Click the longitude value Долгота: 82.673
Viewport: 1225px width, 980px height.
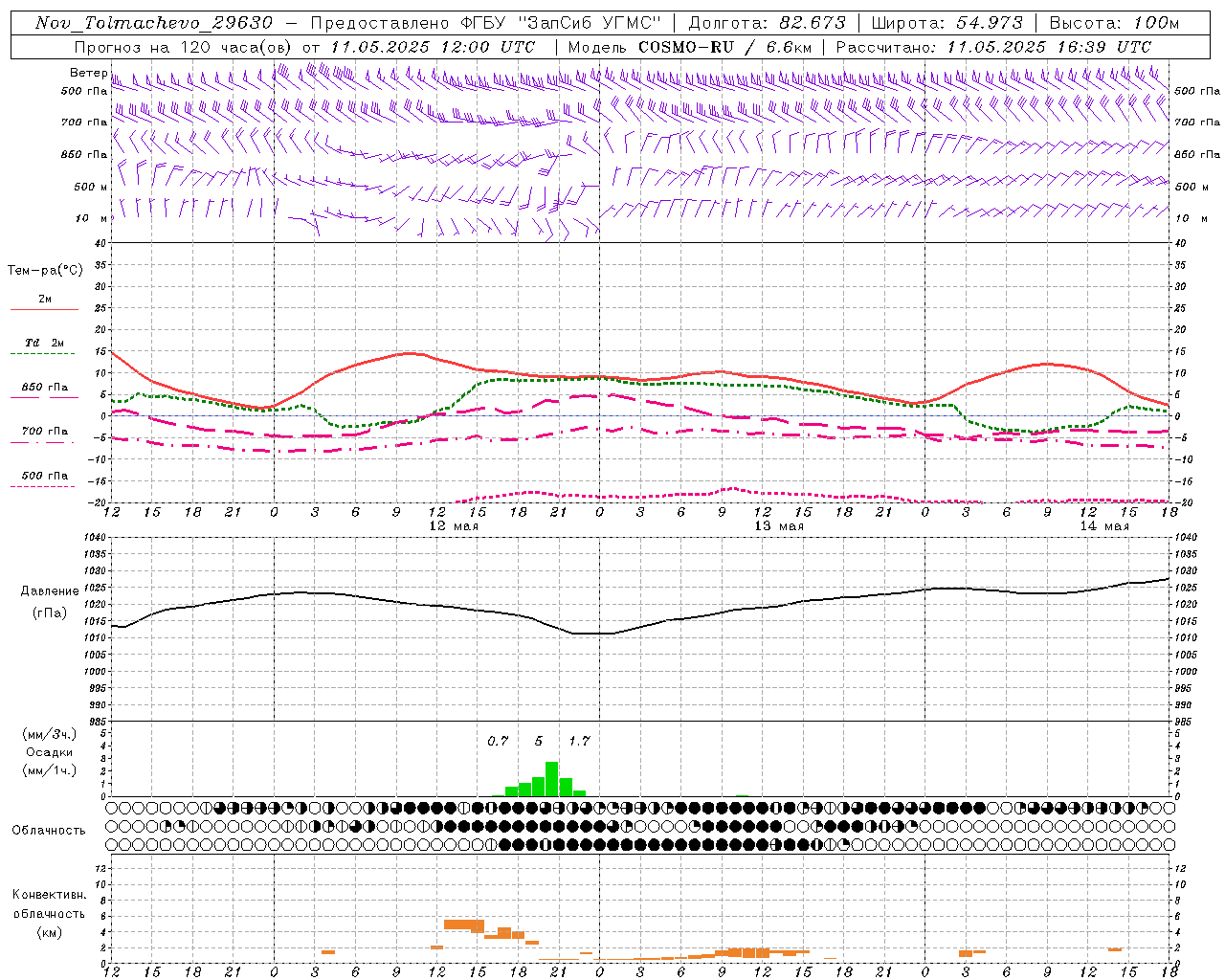click(x=767, y=23)
